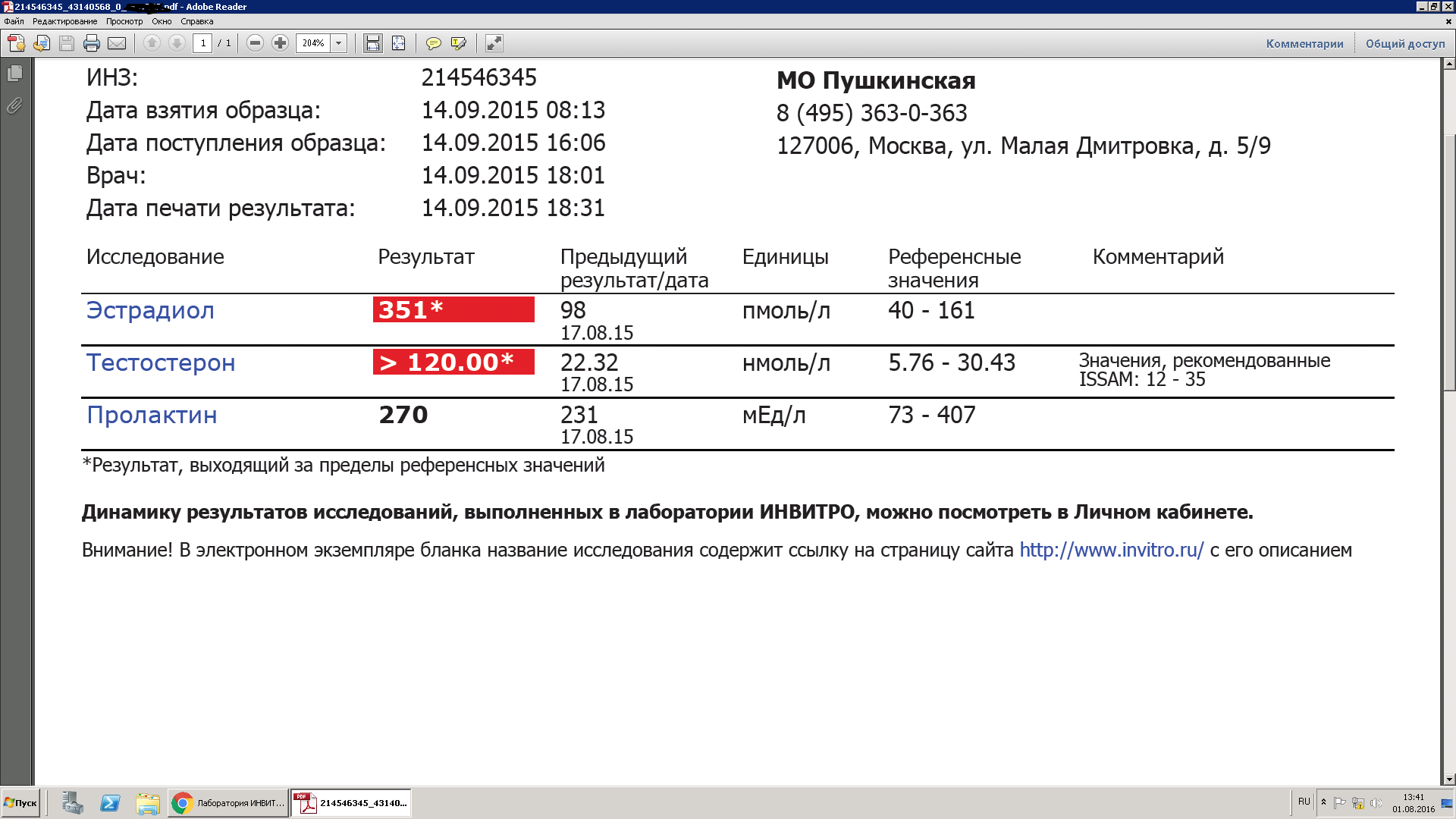The height and width of the screenshot is (819, 1456).
Task: Open the Редактирование menu
Action: tap(64, 21)
